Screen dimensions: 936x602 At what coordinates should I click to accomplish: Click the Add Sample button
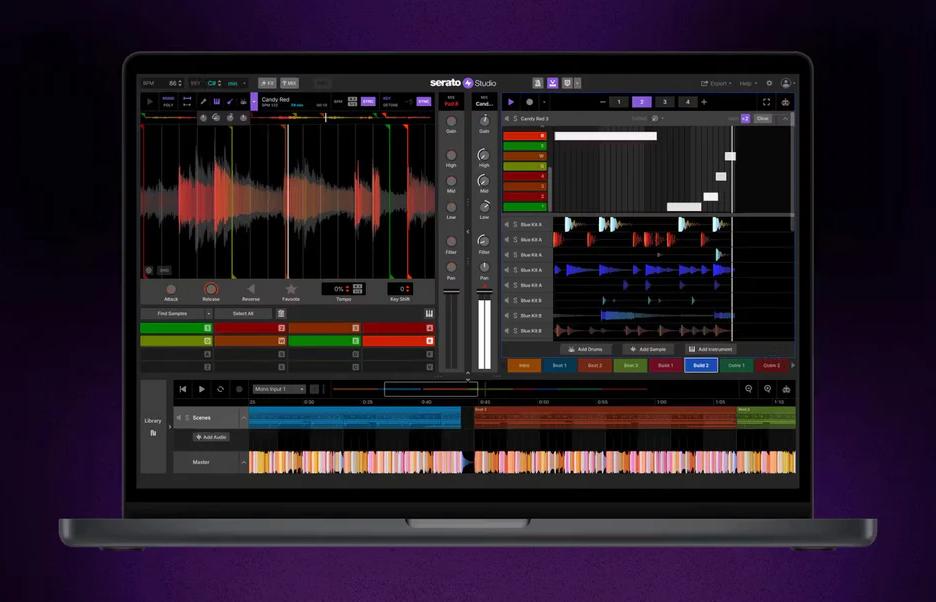[648, 349]
